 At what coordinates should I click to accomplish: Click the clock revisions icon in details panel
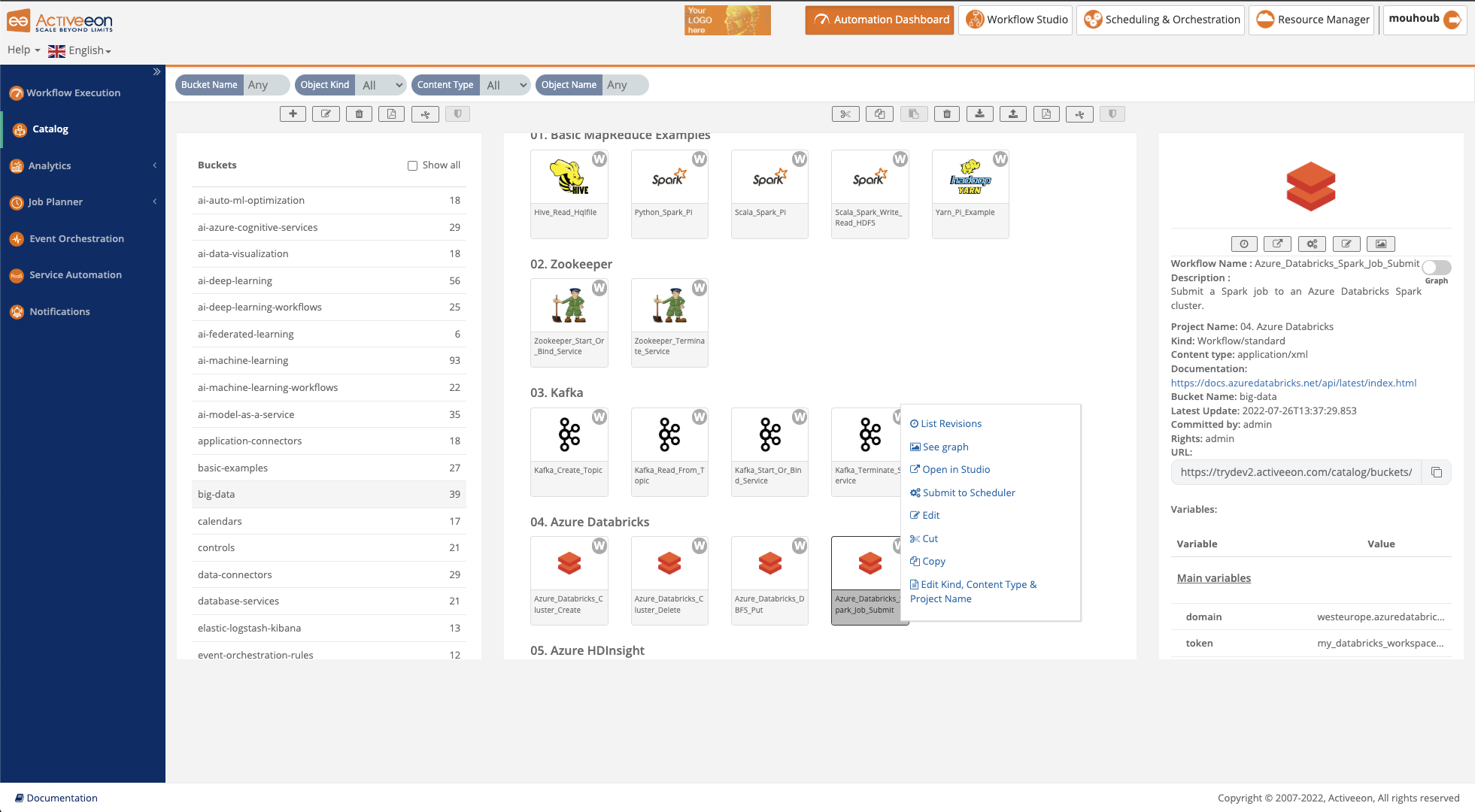1244,244
